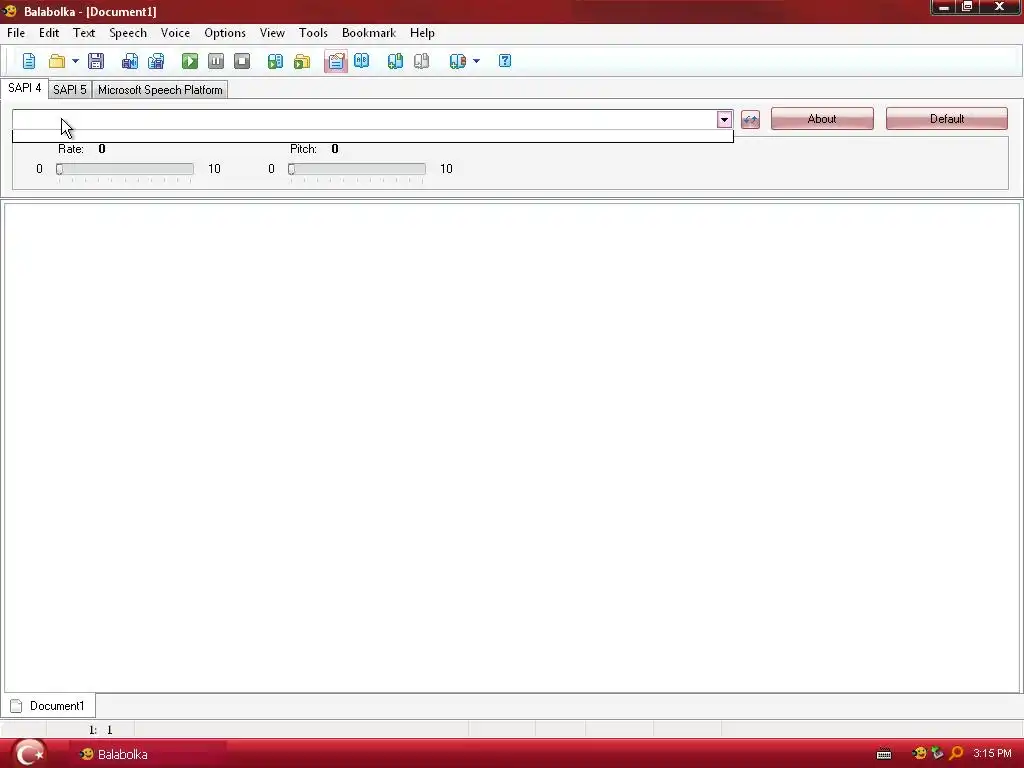Open the pronunciation dictionary book icon

point(362,61)
